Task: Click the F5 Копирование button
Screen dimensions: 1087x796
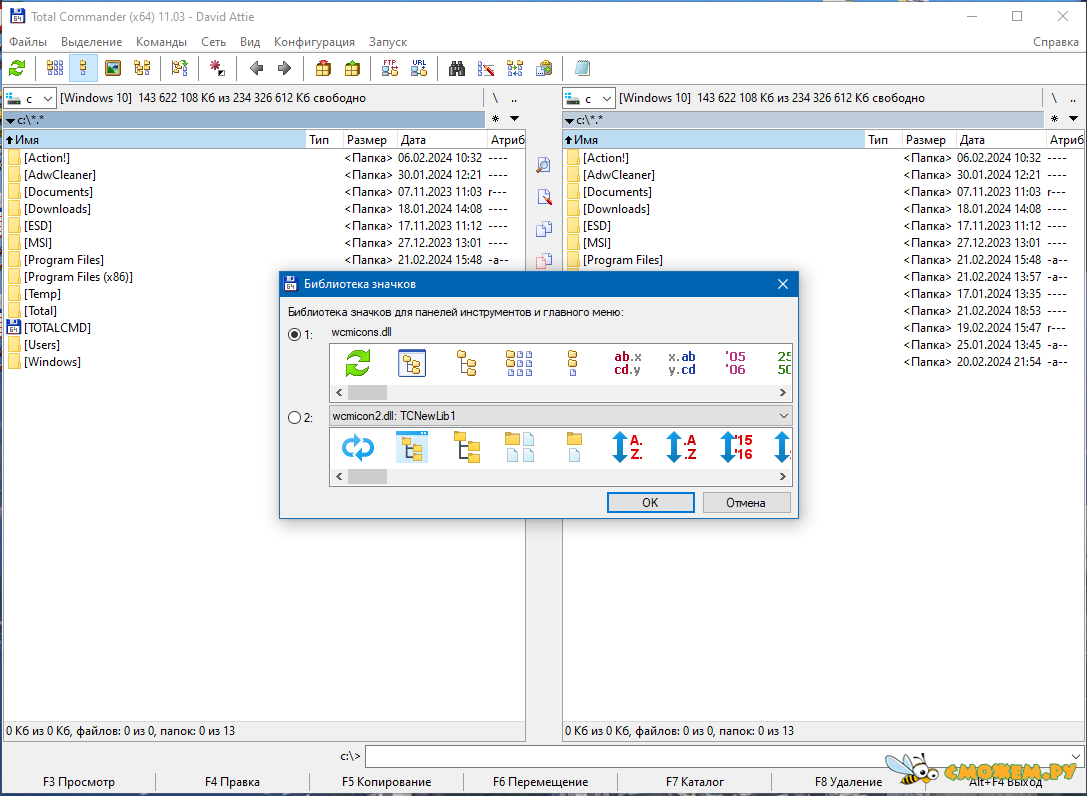Action: pyautogui.click(x=386, y=782)
